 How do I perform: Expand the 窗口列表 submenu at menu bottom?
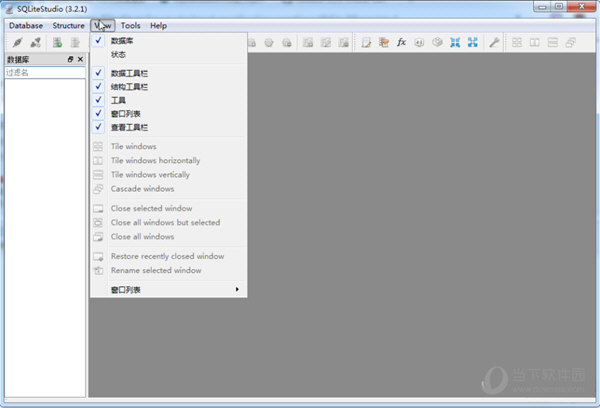coord(168,290)
